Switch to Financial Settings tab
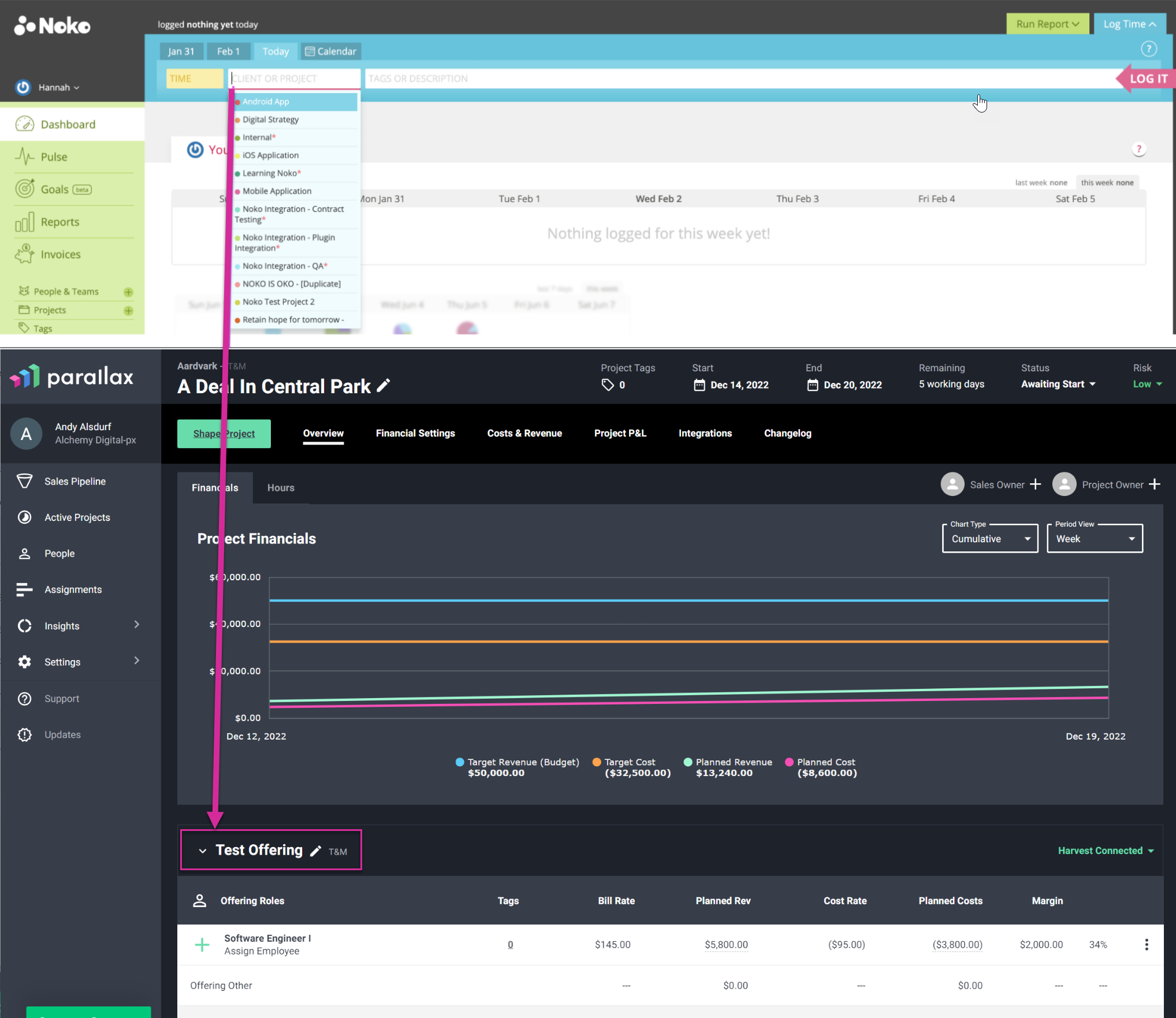Screen dimensions: 1176x1018 (x=415, y=433)
